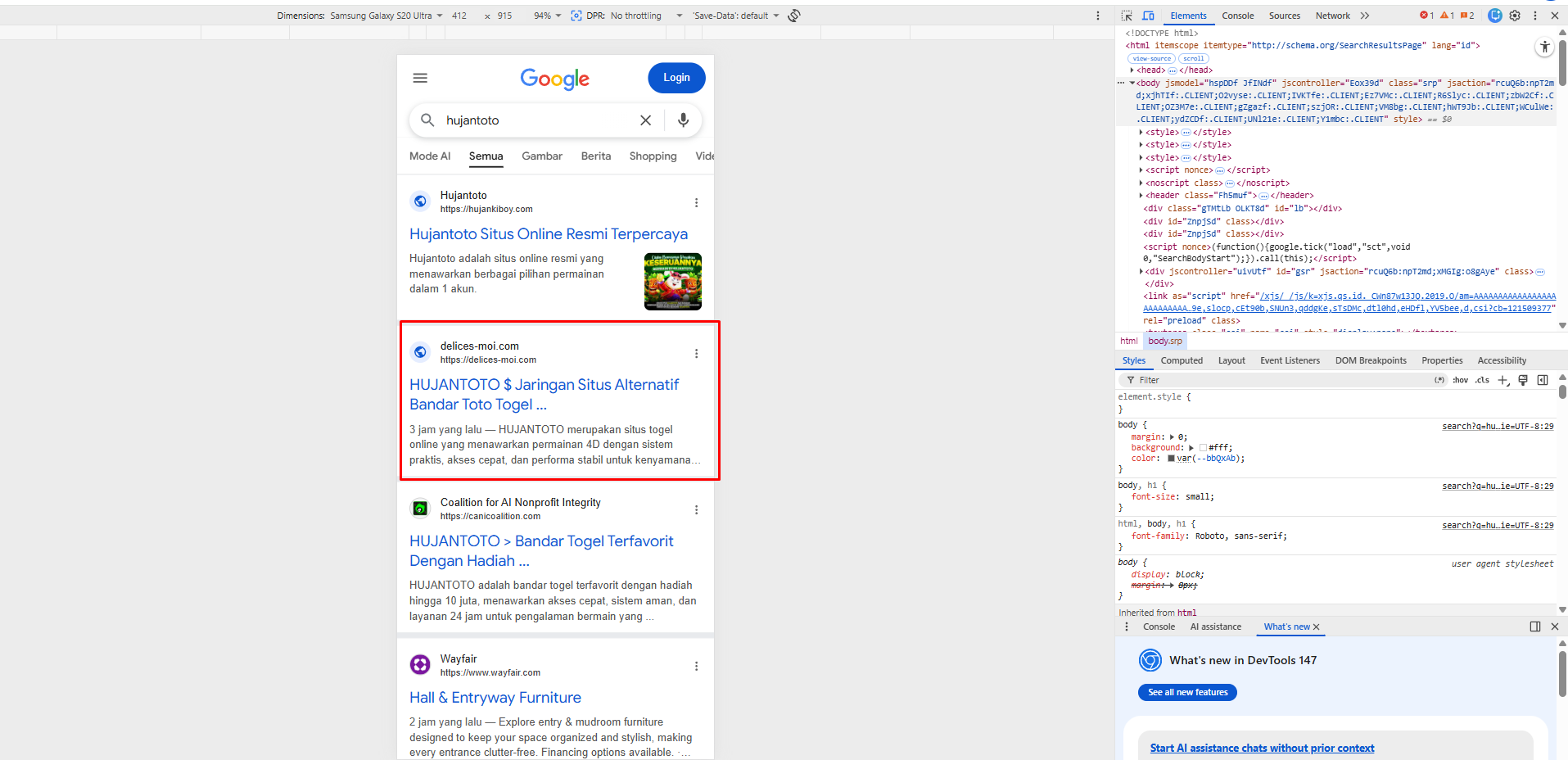Clear the search box with X icon
Screen dimensions: 1568x760
(645, 120)
